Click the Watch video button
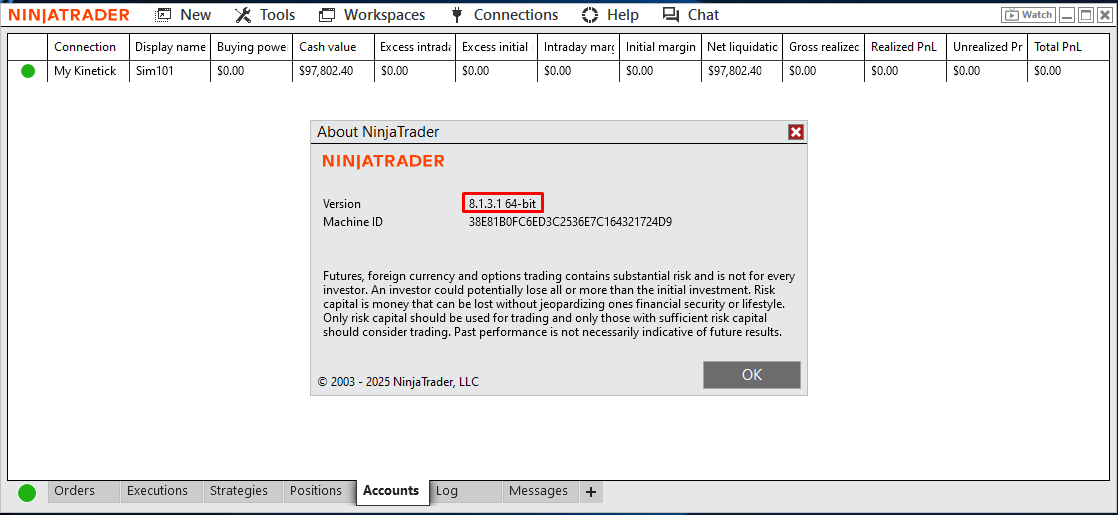The image size is (1118, 515). 1028,15
